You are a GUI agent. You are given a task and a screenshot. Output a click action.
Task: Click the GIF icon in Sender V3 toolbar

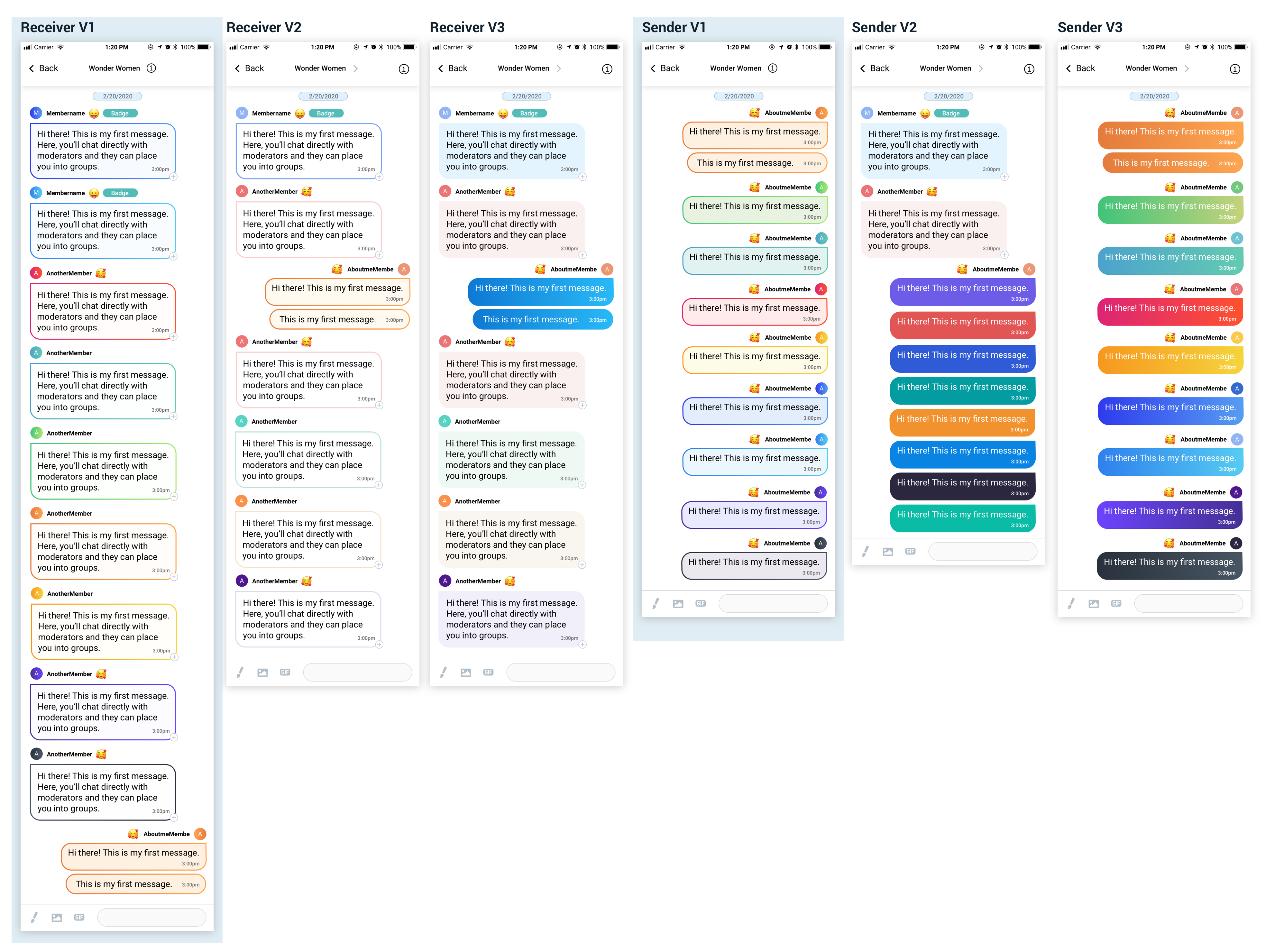(1115, 603)
